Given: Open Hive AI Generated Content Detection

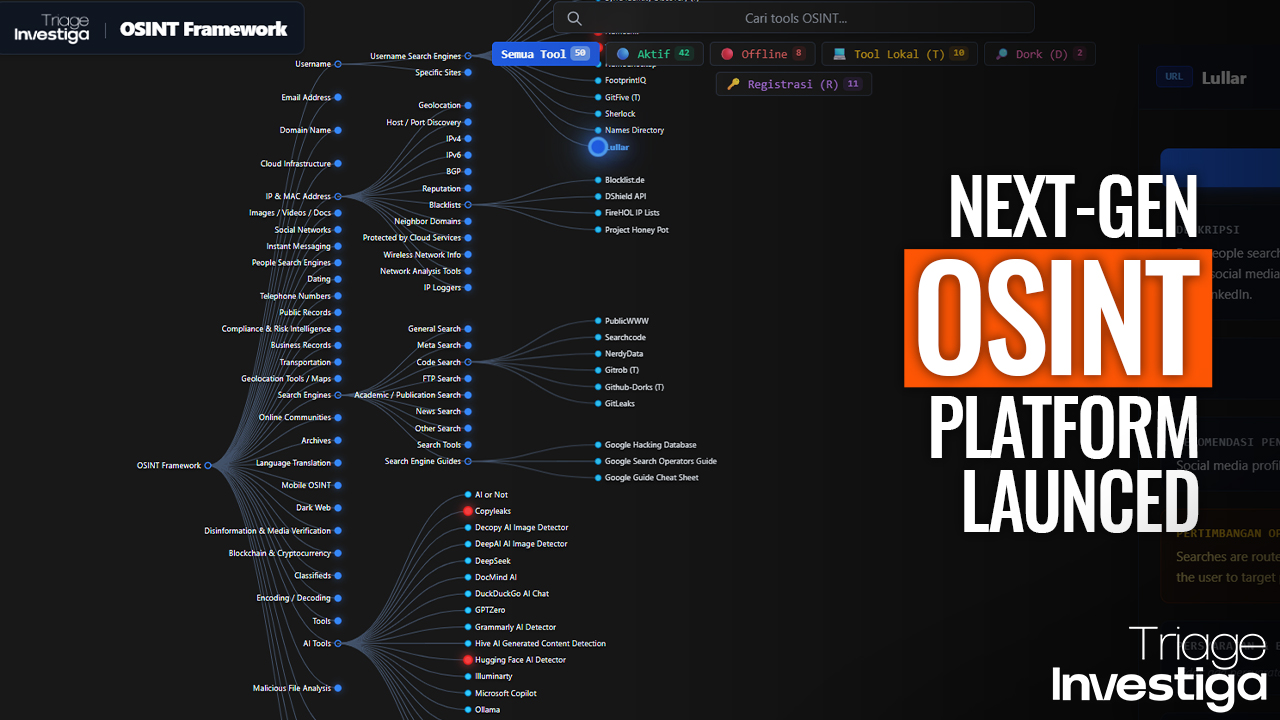Looking at the screenshot, I should (x=540, y=644).
